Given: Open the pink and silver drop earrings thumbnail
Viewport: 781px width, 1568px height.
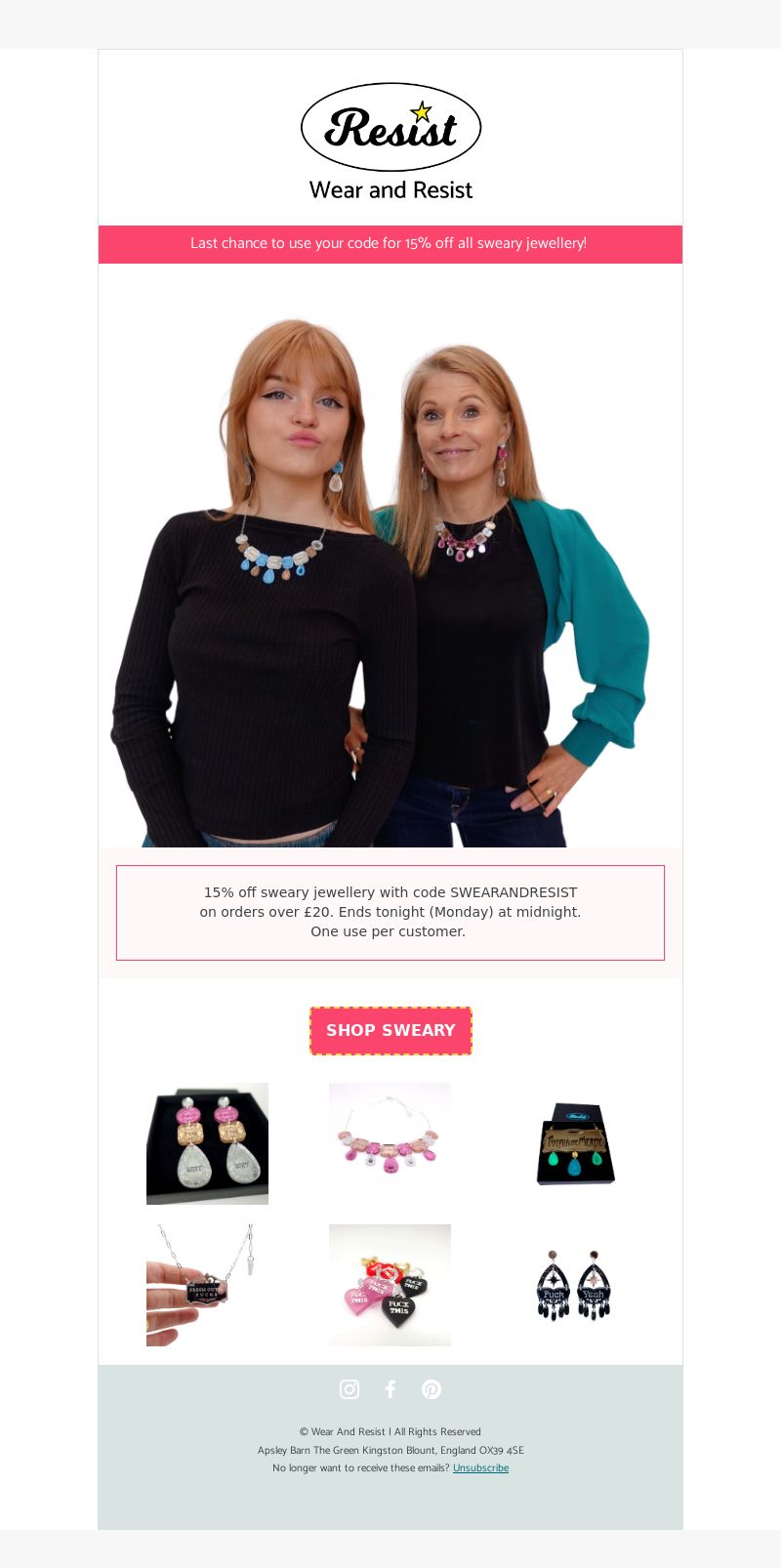Looking at the screenshot, I should click(207, 1143).
